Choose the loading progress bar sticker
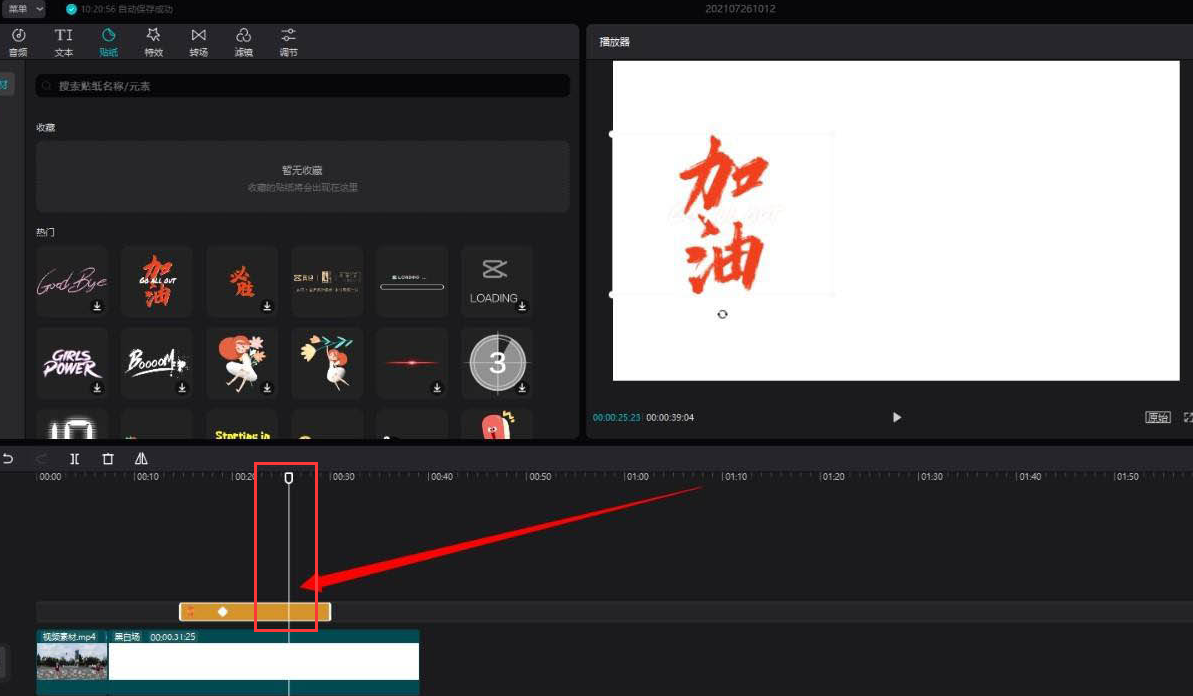This screenshot has width=1193, height=696. tap(412, 281)
